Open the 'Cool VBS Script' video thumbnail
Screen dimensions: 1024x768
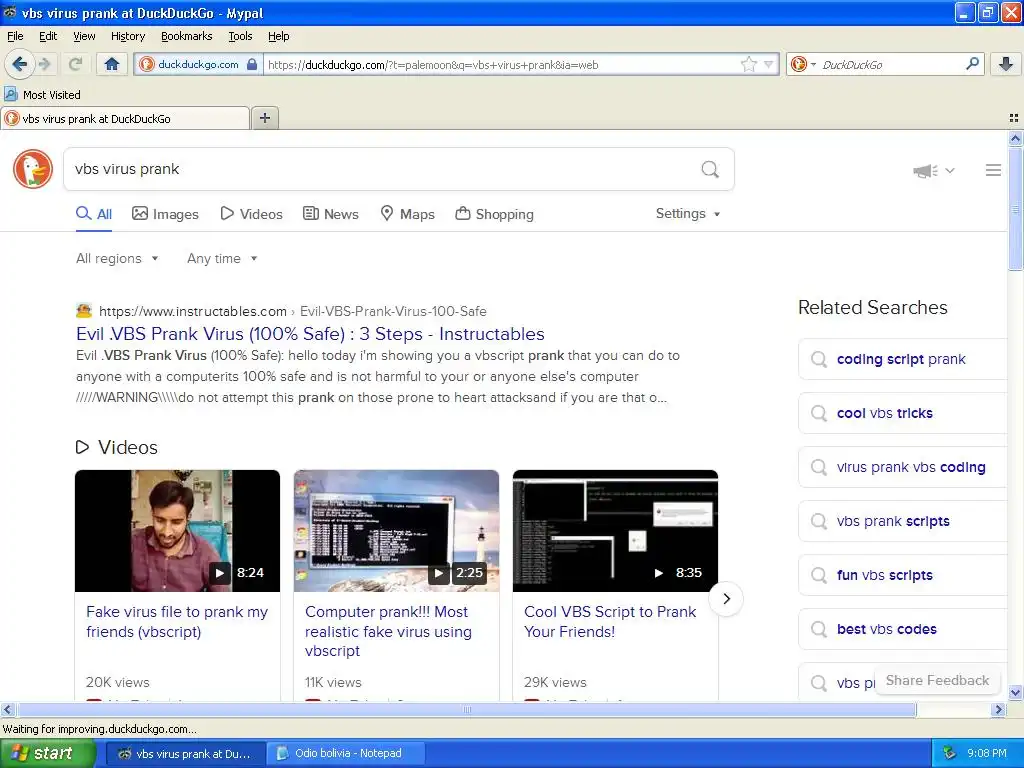(x=615, y=531)
